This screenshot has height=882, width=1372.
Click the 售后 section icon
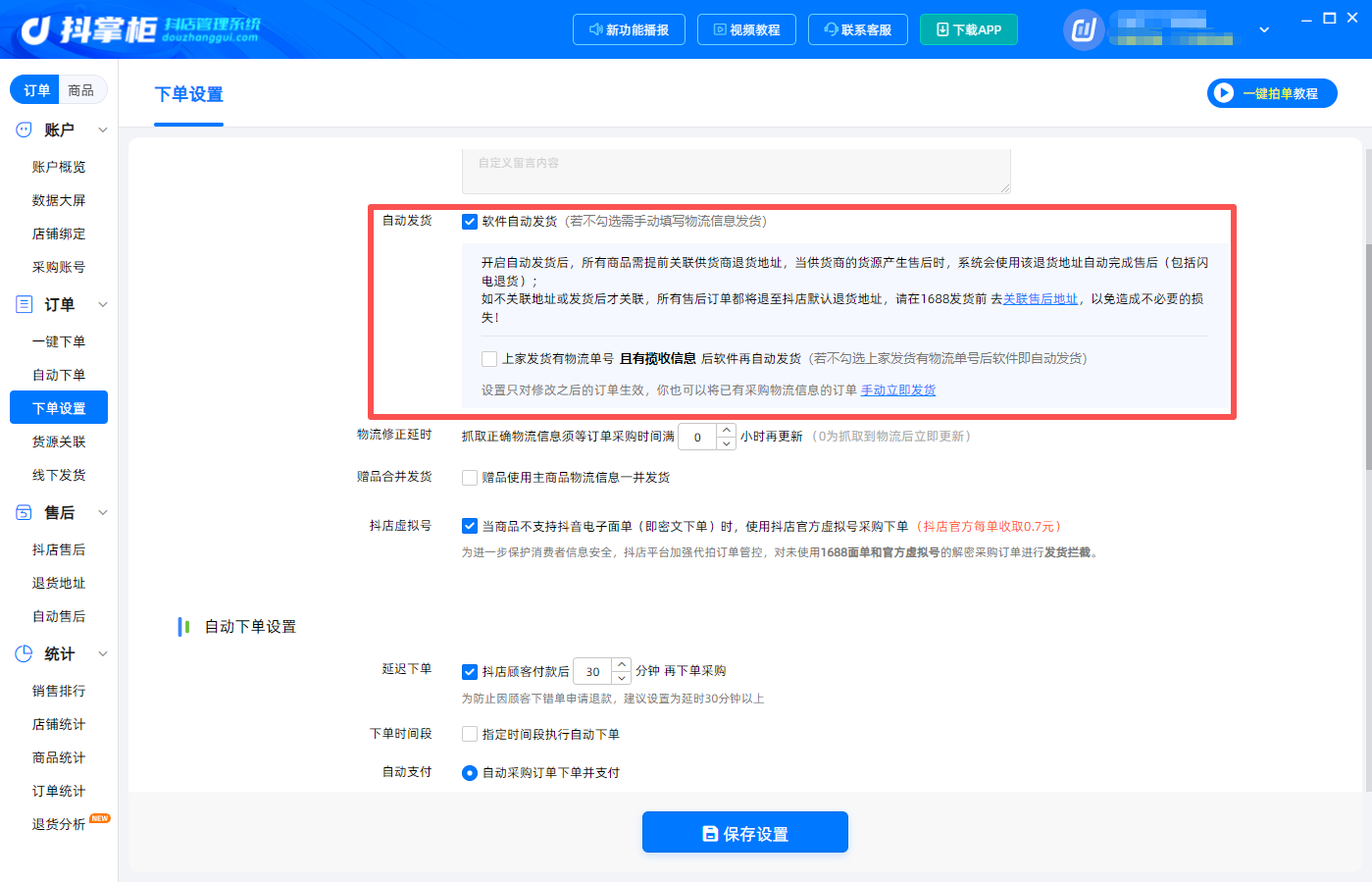click(x=24, y=512)
